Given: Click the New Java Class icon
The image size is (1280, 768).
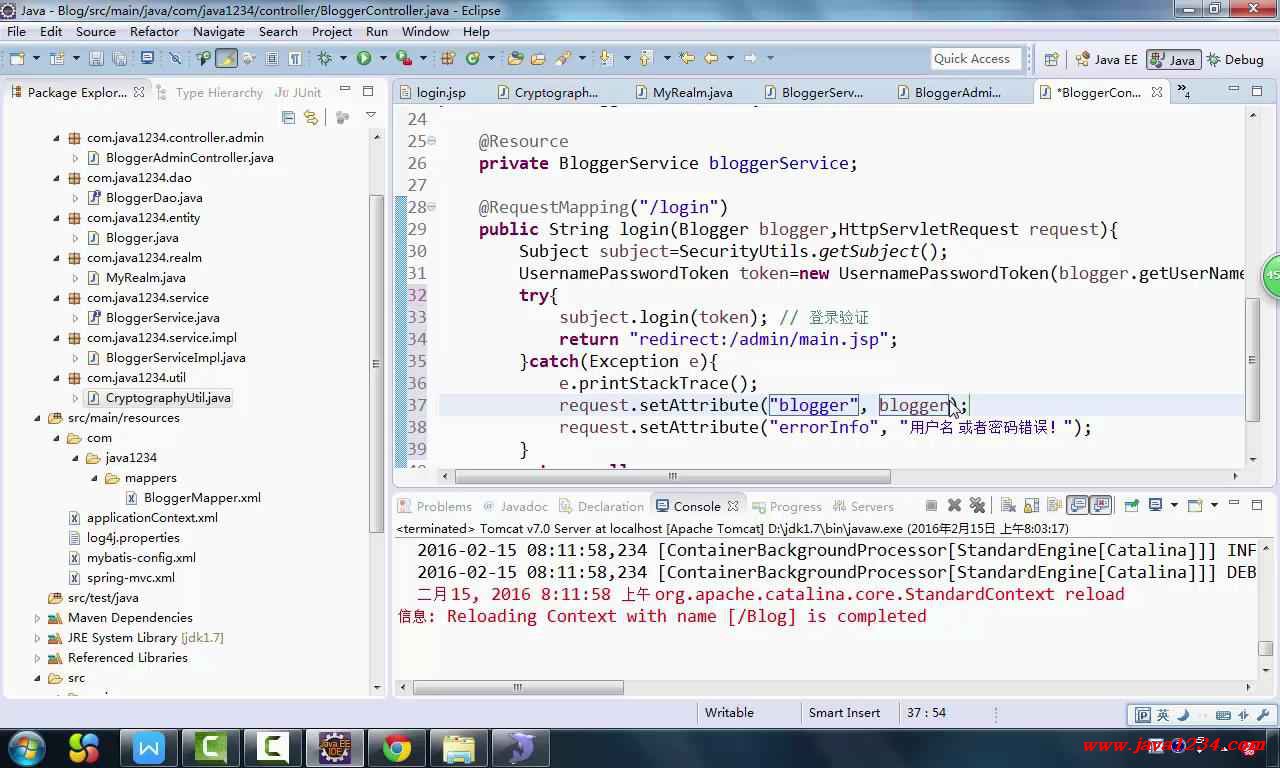Looking at the screenshot, I should tap(472, 59).
